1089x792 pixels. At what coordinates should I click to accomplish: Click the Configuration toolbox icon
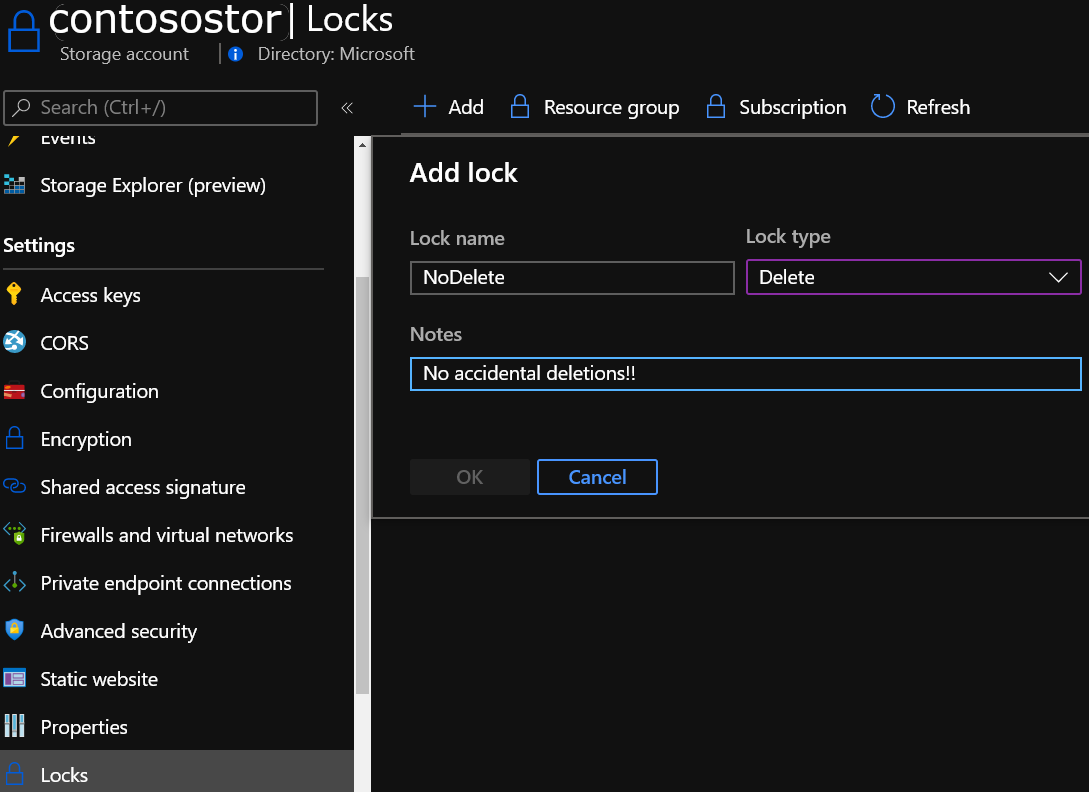click(14, 391)
